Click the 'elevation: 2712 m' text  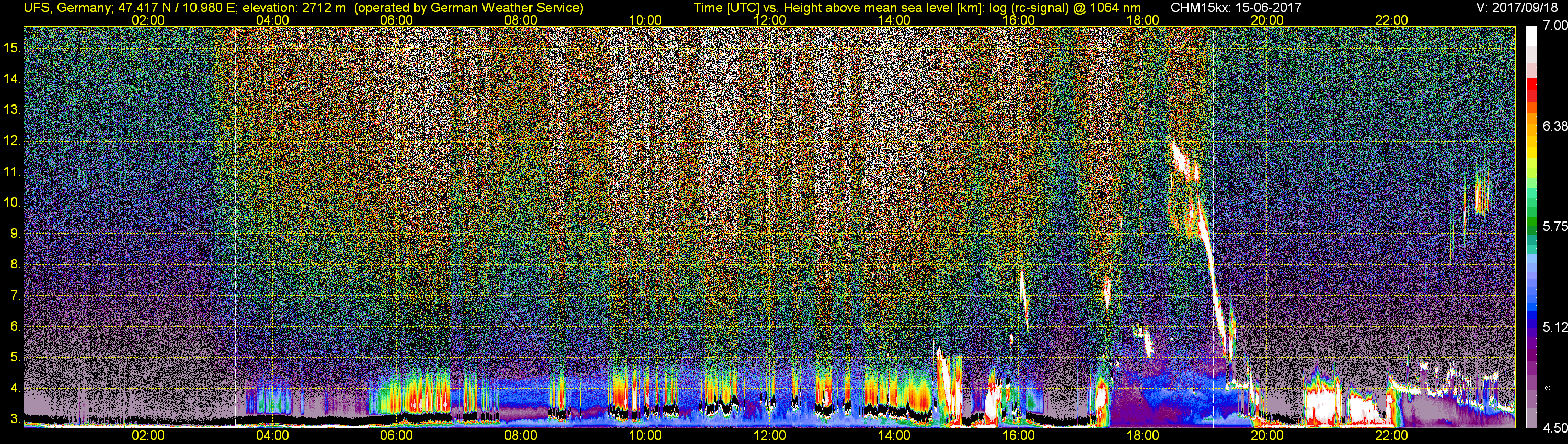click(x=294, y=8)
